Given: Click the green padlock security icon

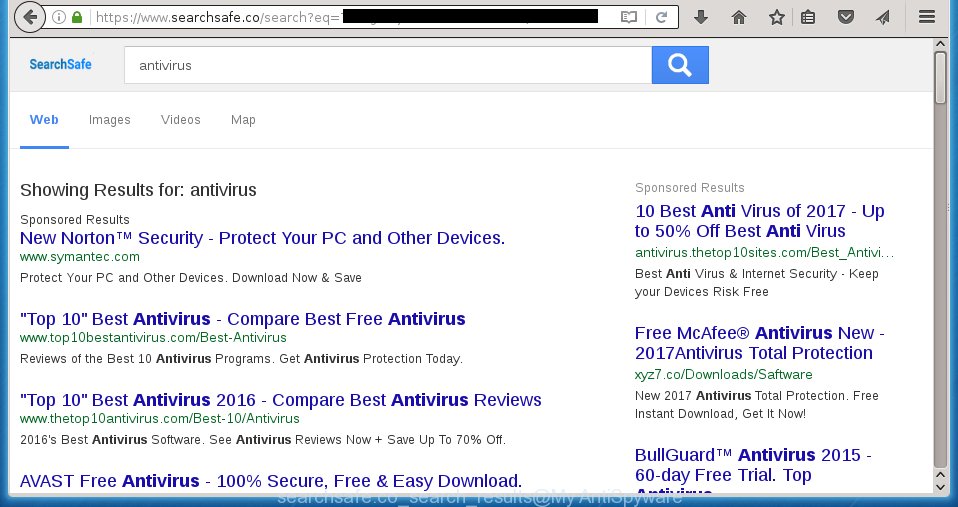Looking at the screenshot, I should [76, 17].
